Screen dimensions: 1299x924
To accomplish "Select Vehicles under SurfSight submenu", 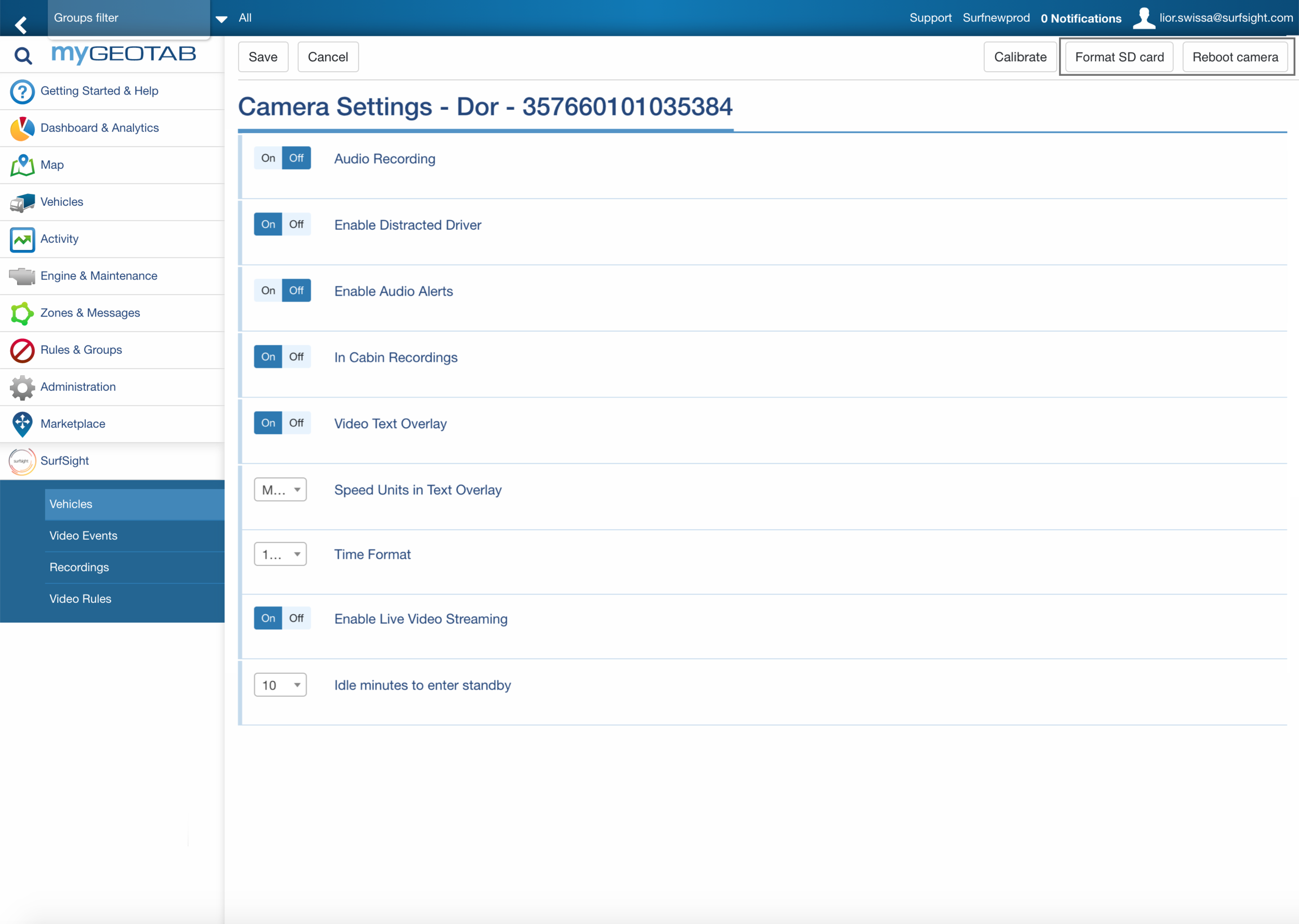I will (135, 504).
